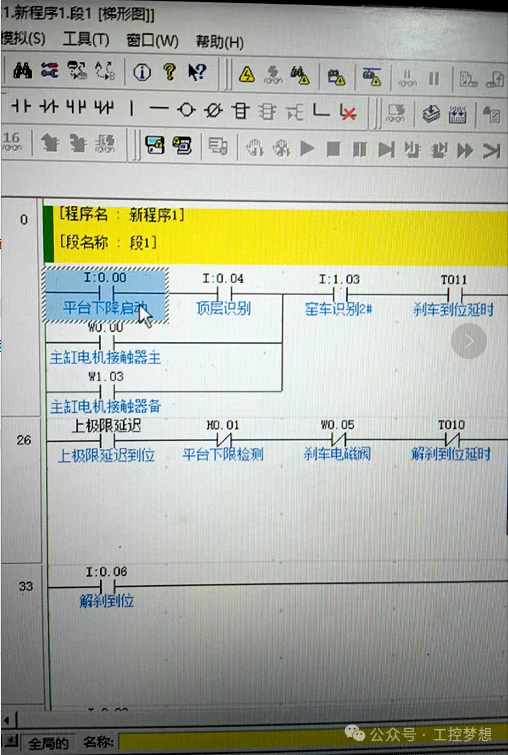
Task: Click the Compile stacked layers icon
Action: (x=431, y=114)
